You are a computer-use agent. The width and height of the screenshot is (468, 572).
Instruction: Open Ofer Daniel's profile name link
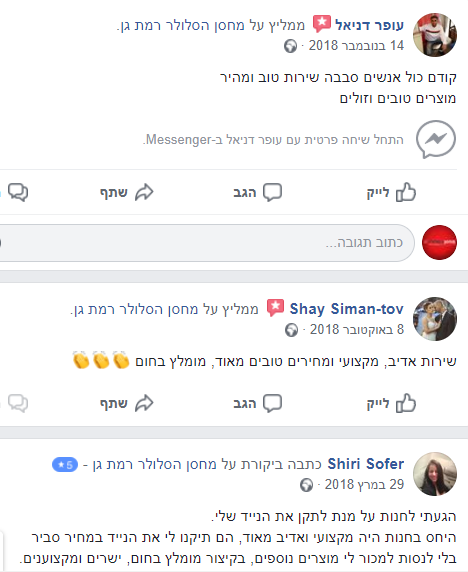point(369,25)
